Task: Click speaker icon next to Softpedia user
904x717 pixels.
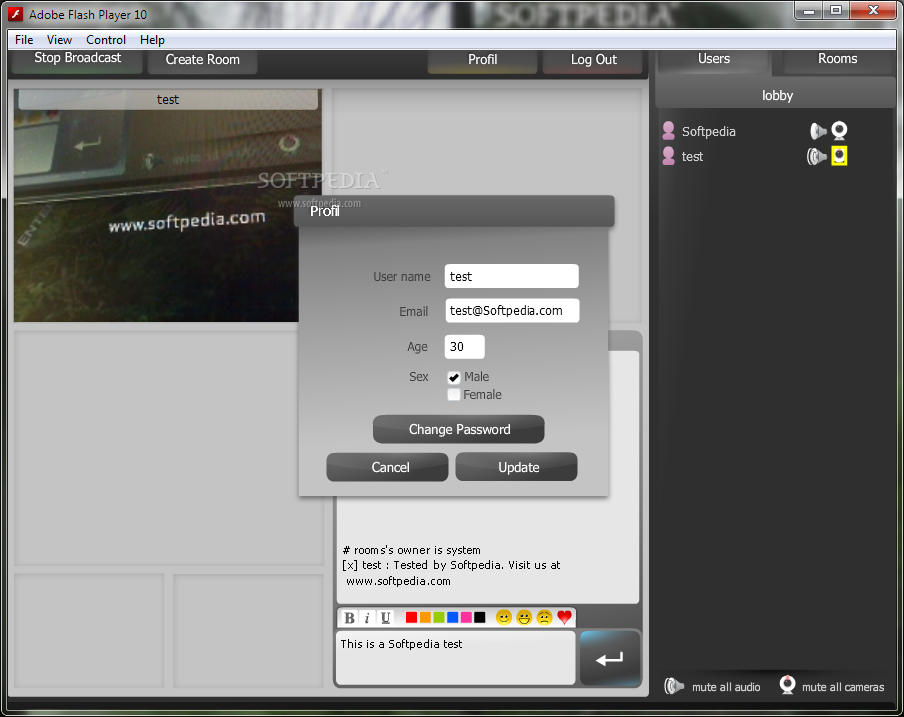Action: point(818,131)
